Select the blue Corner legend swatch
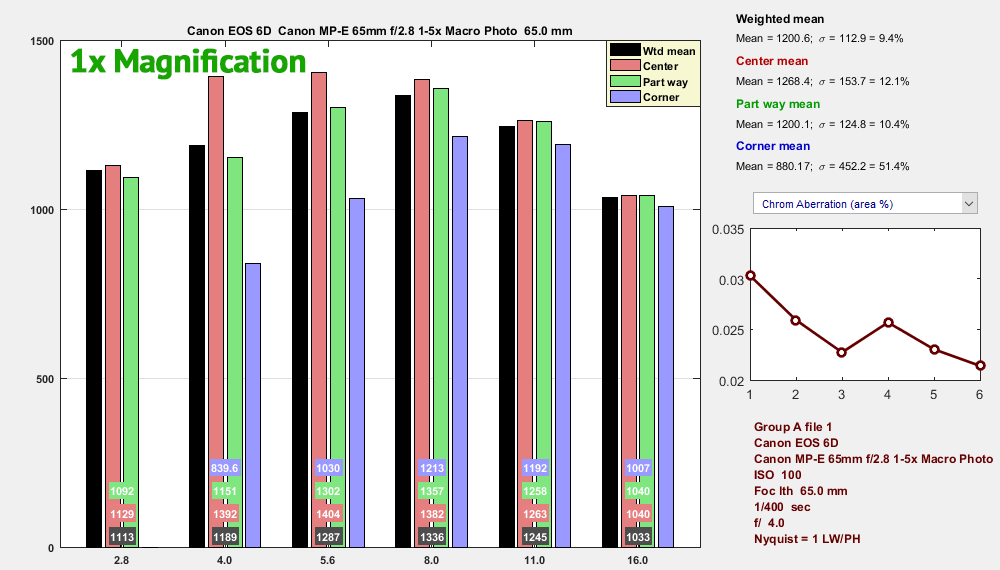The image size is (1000, 570). click(x=625, y=97)
